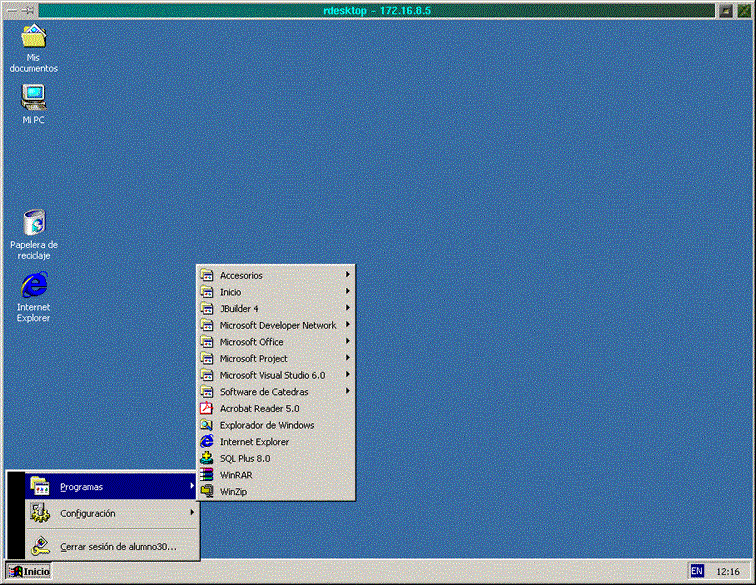
Task: Click the Cerrar sesión key icon
Action: pyautogui.click(x=40, y=546)
